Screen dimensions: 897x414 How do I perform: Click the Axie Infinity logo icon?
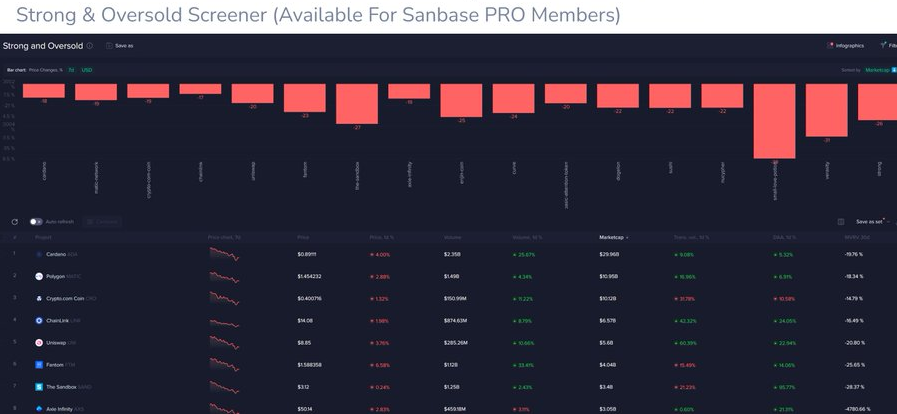tap(39, 409)
